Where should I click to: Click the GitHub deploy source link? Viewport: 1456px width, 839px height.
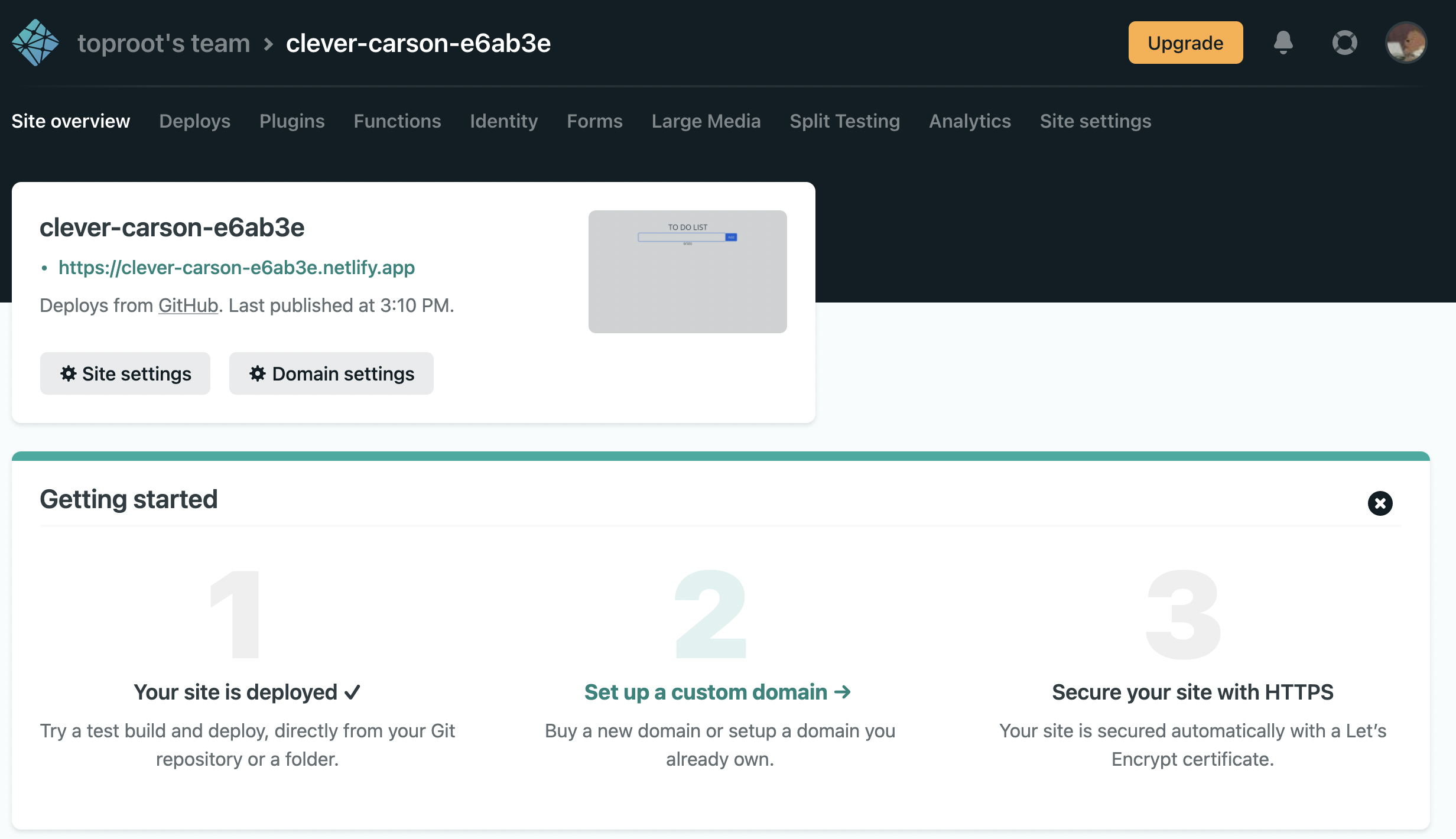click(x=188, y=305)
